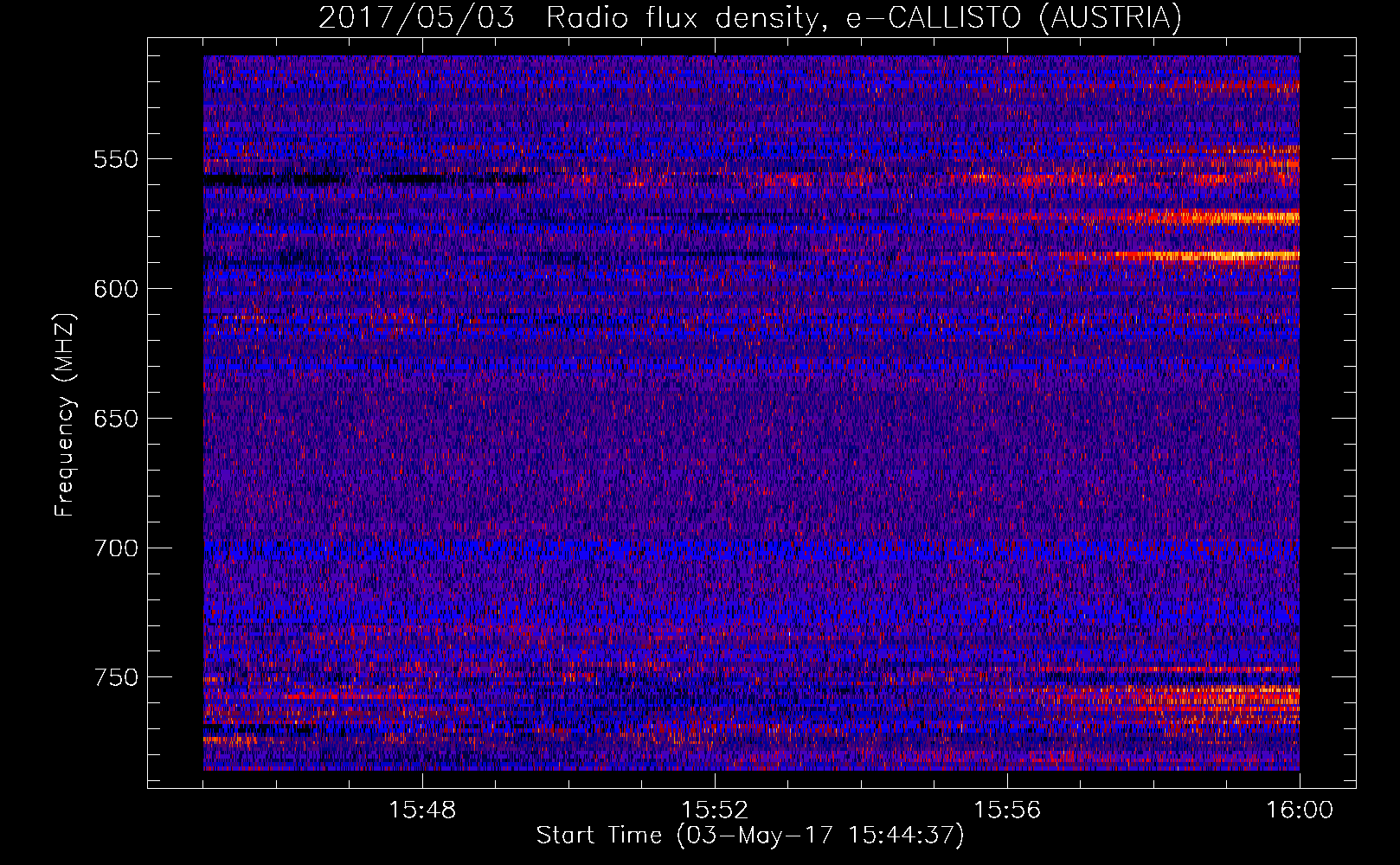Click the 15:52 time tick label
1400x865 pixels.
tap(715, 811)
